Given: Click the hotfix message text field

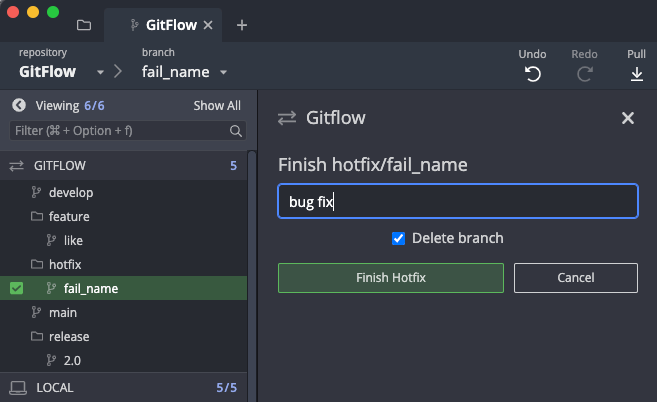Looking at the screenshot, I should pyautogui.click(x=457, y=201).
